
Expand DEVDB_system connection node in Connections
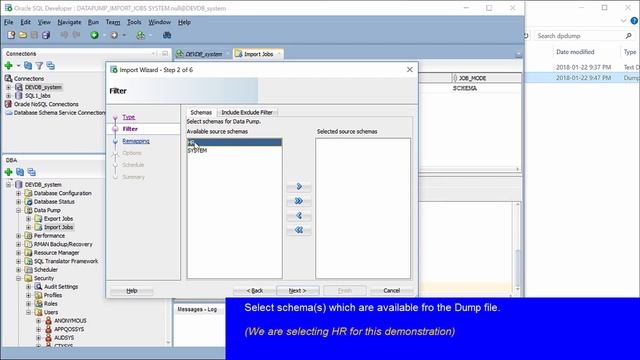(9, 87)
